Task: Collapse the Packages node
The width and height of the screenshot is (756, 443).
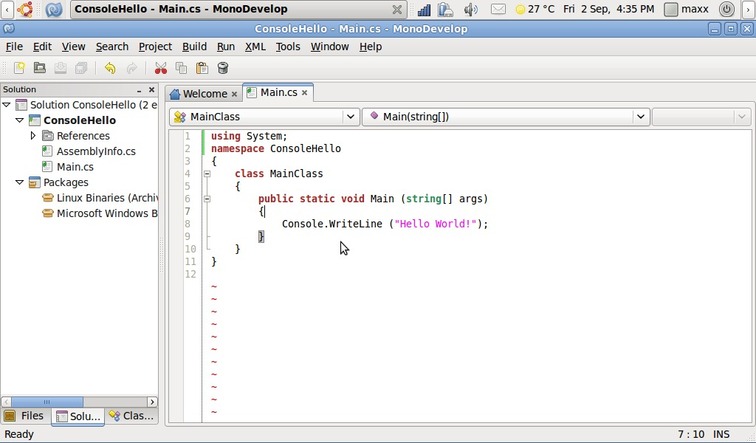Action: click(20, 182)
